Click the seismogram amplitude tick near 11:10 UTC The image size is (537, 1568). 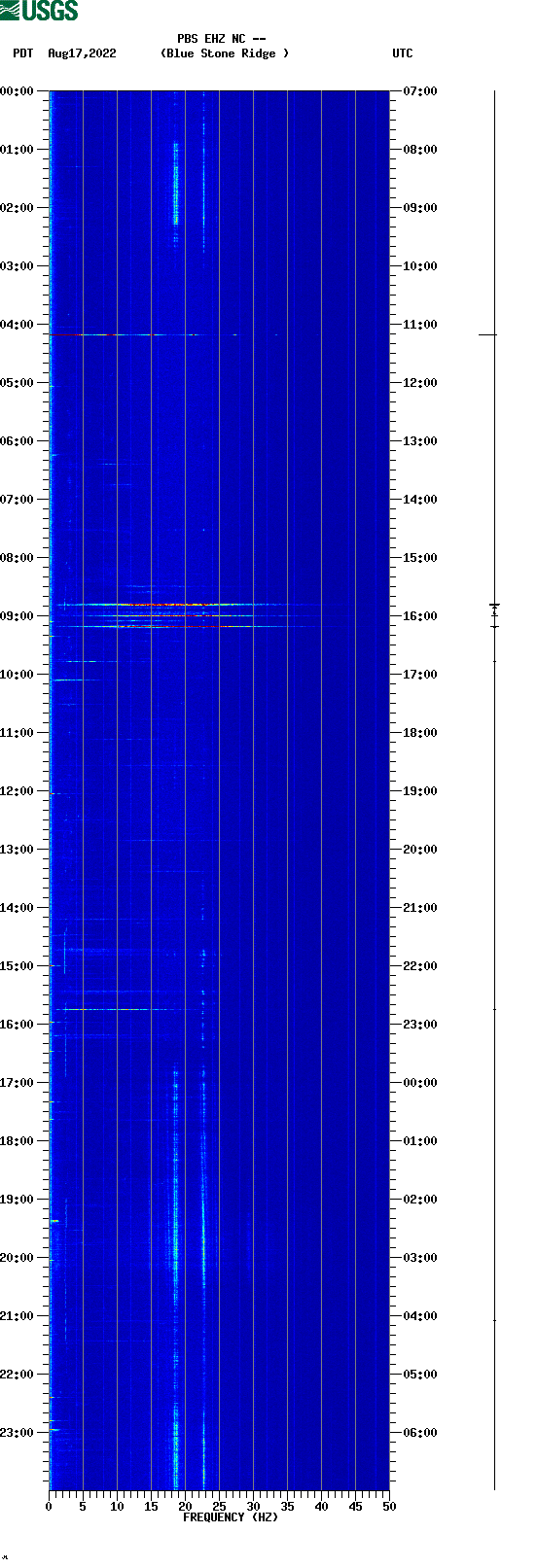pyautogui.click(x=487, y=334)
